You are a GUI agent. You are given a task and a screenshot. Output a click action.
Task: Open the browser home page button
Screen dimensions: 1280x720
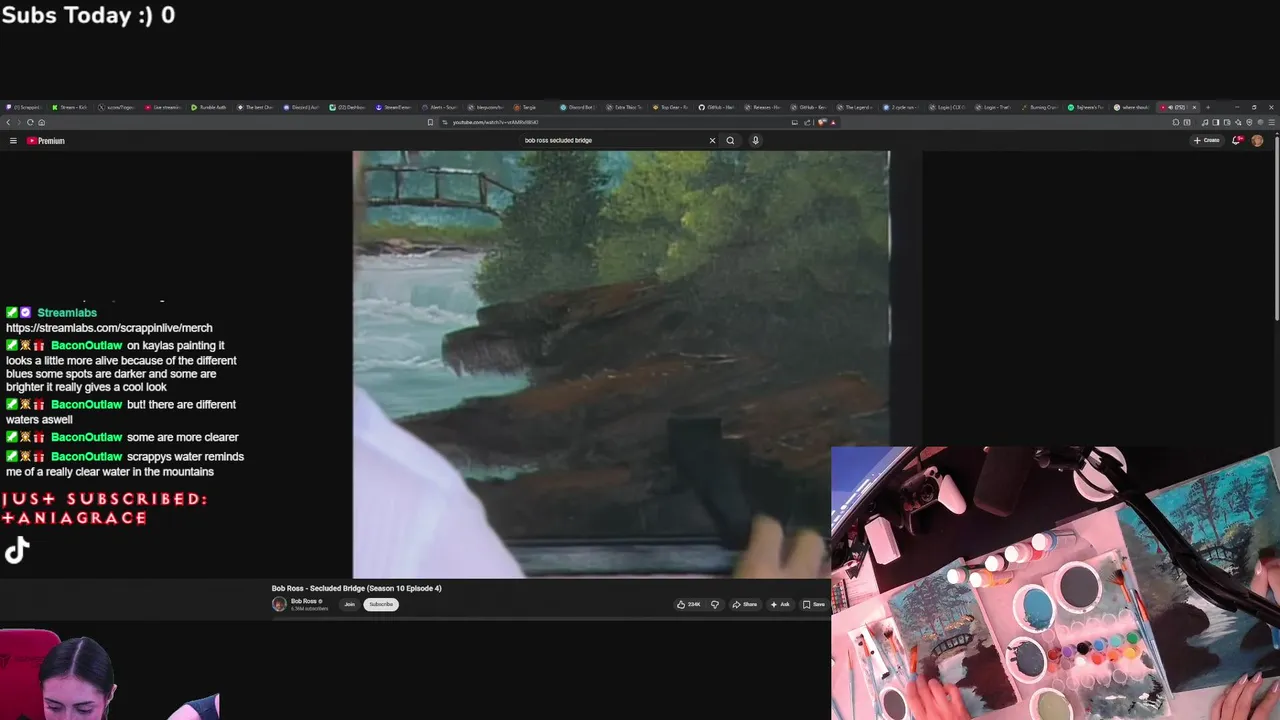coord(41,122)
